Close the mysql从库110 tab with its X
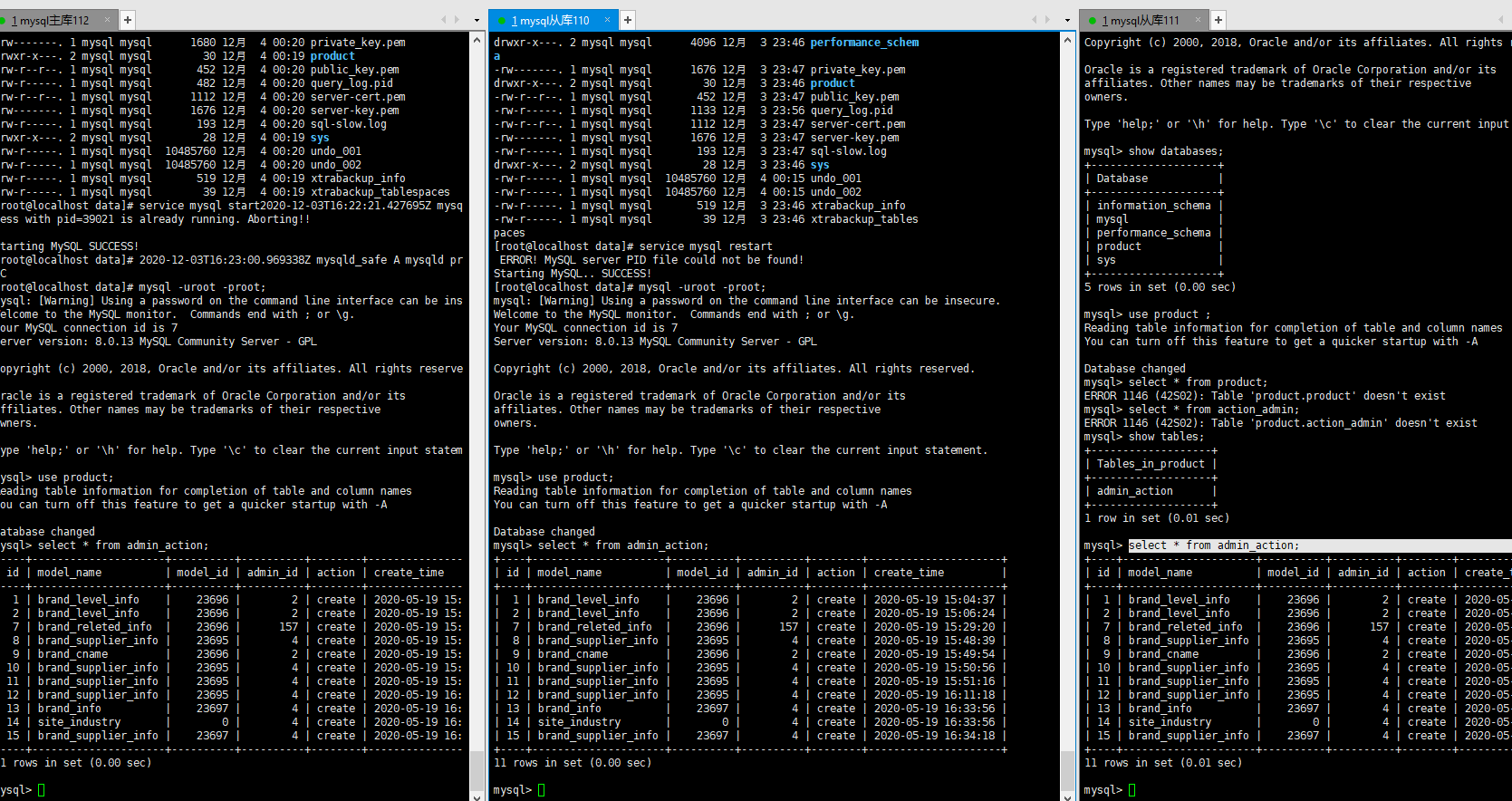Screen dimensions: 1512x801 coord(607,19)
